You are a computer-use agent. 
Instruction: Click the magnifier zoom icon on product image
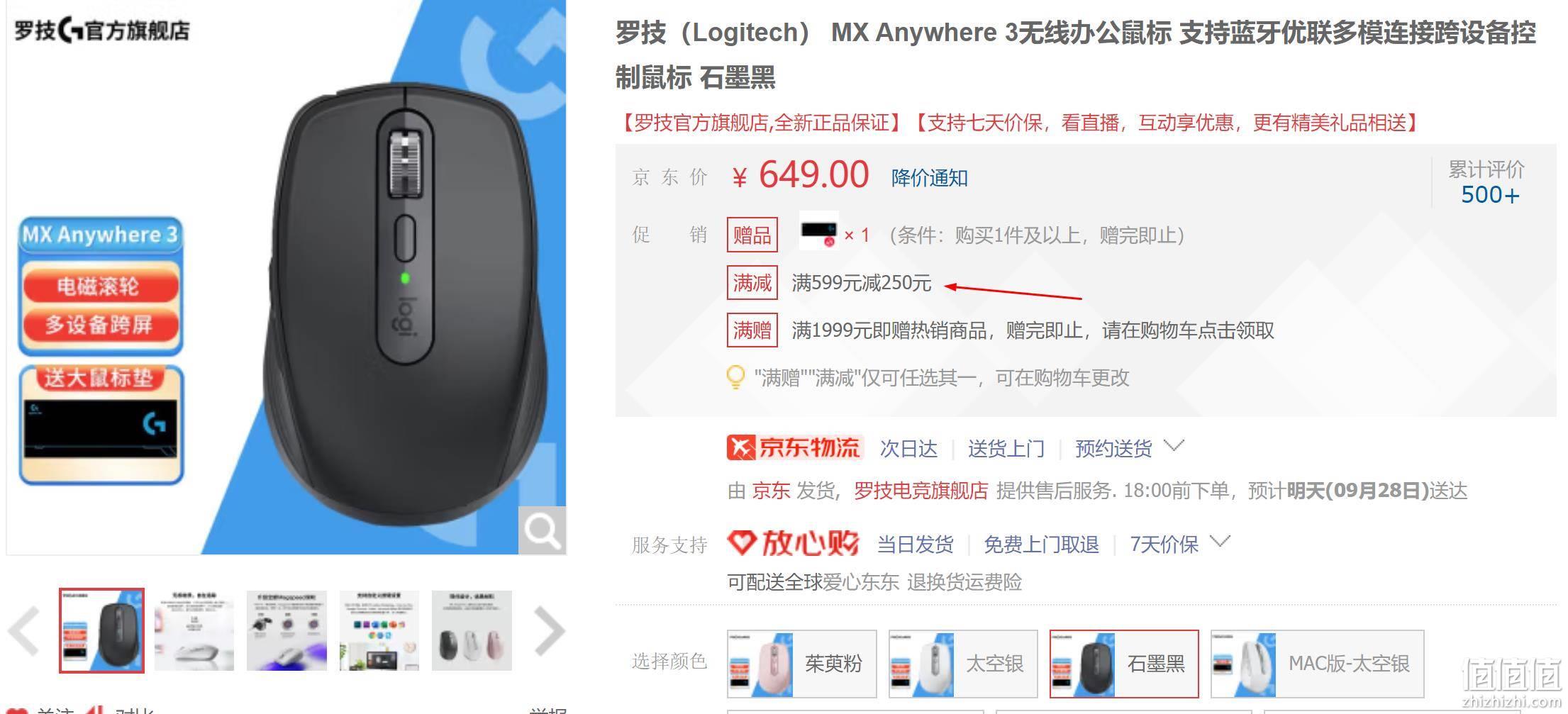point(543,530)
